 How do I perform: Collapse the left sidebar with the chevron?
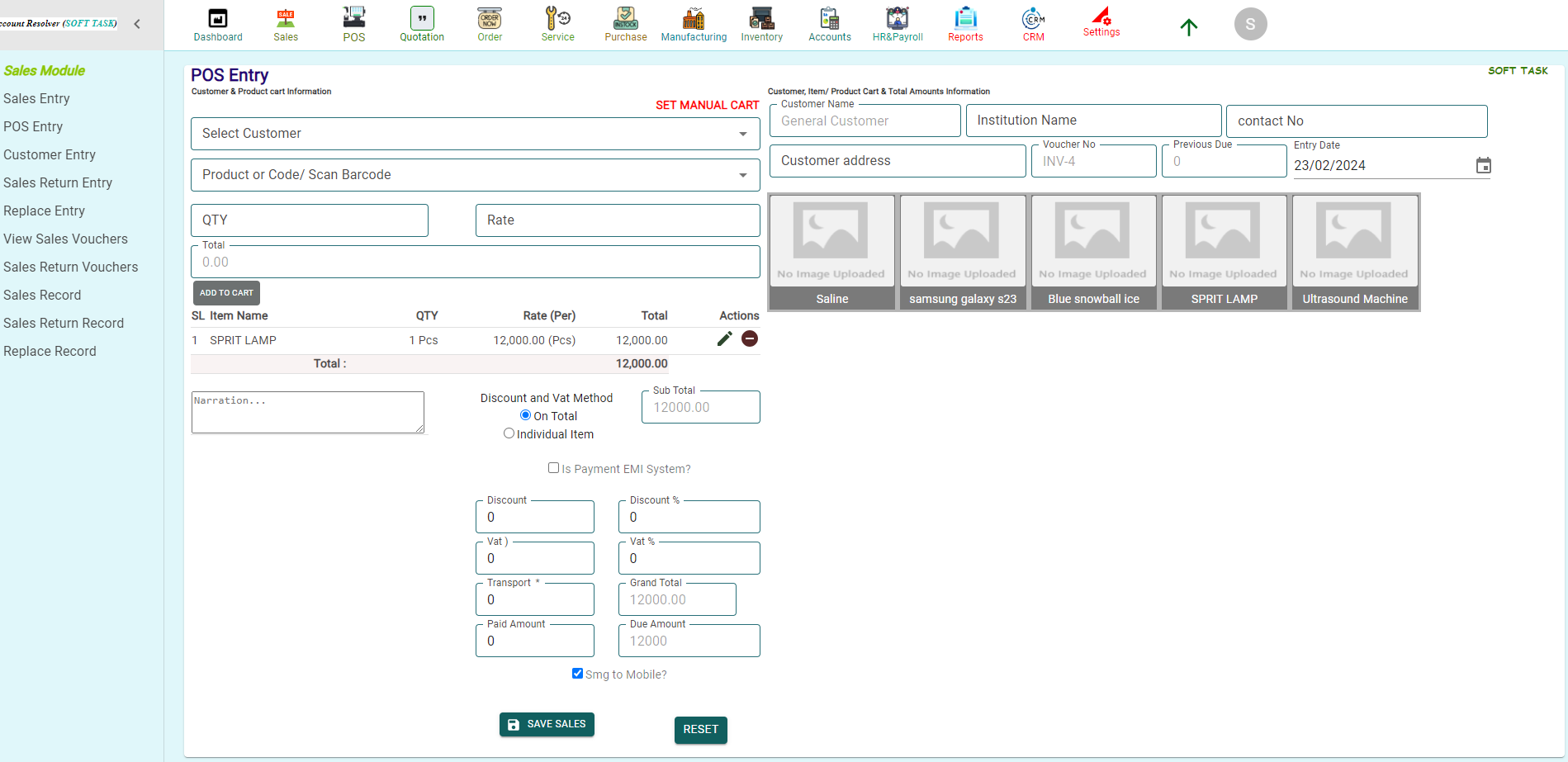click(137, 23)
